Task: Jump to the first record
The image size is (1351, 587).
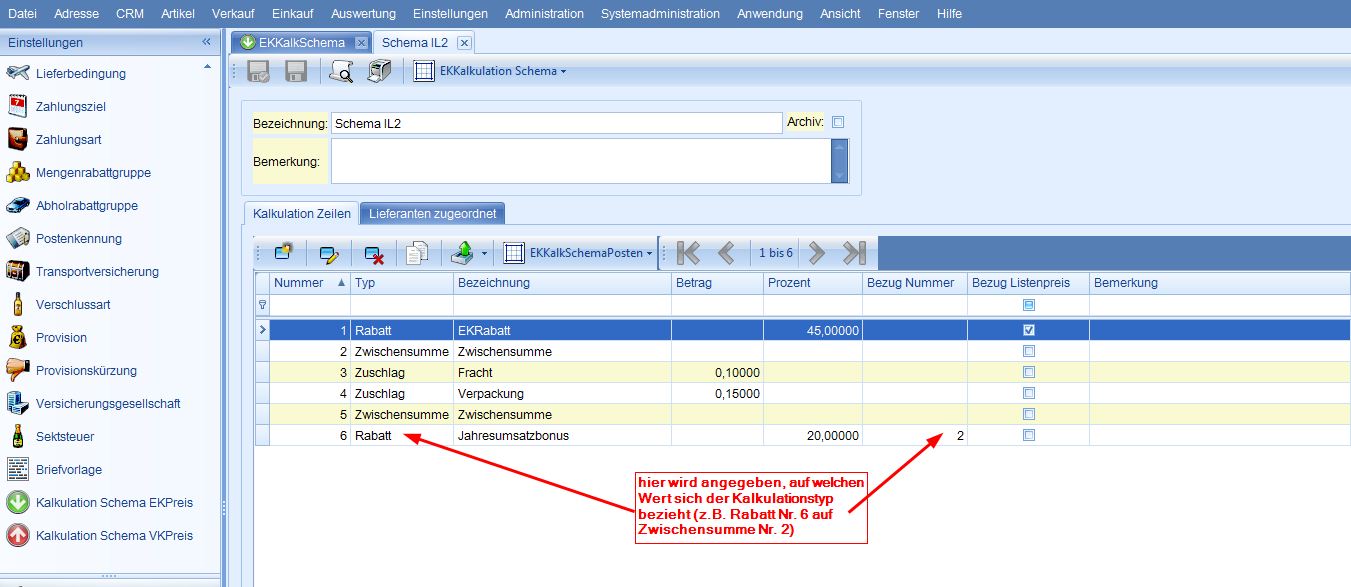Action: tap(688, 253)
